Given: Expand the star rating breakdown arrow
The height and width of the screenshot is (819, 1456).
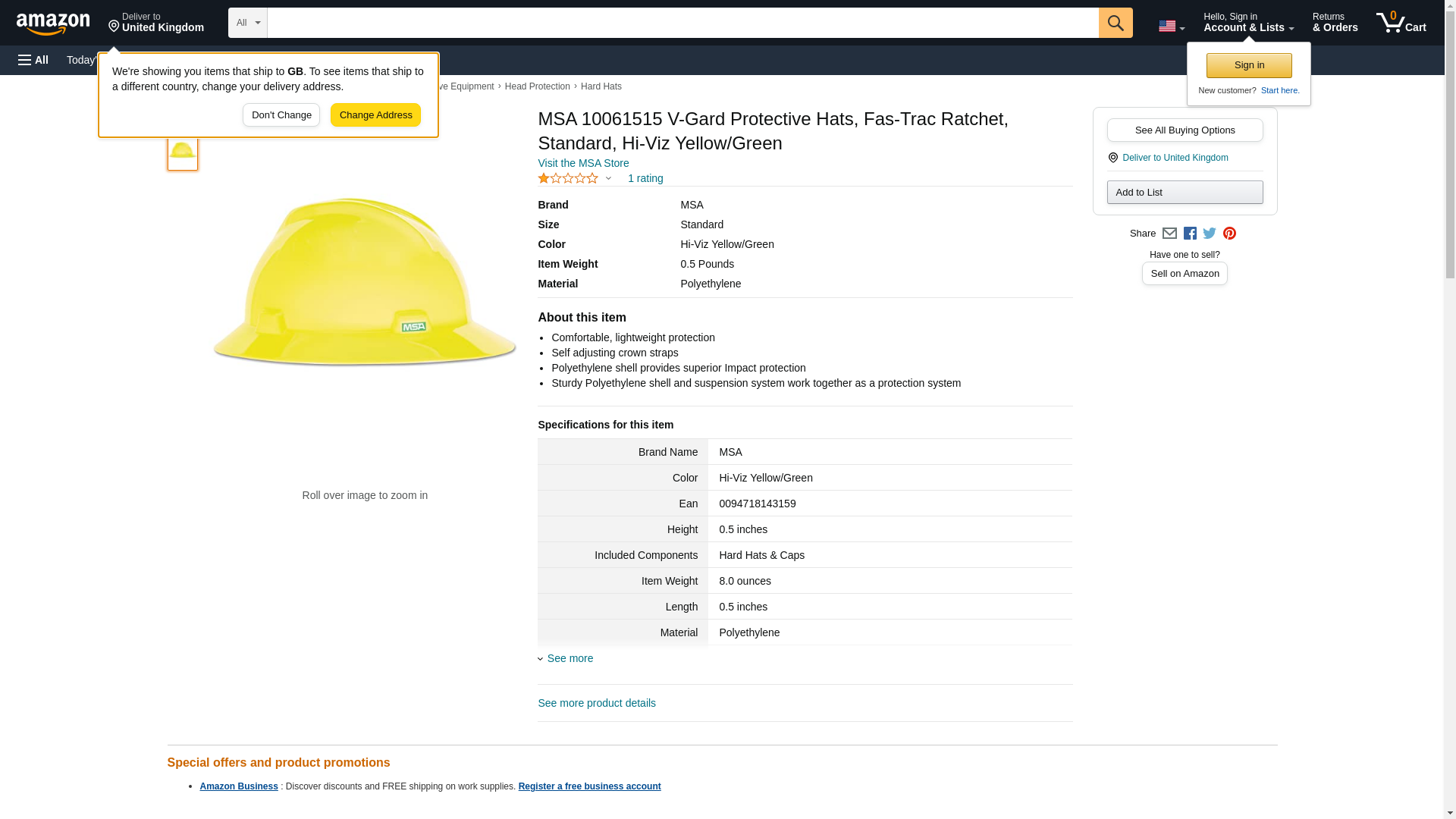Looking at the screenshot, I should click(608, 179).
